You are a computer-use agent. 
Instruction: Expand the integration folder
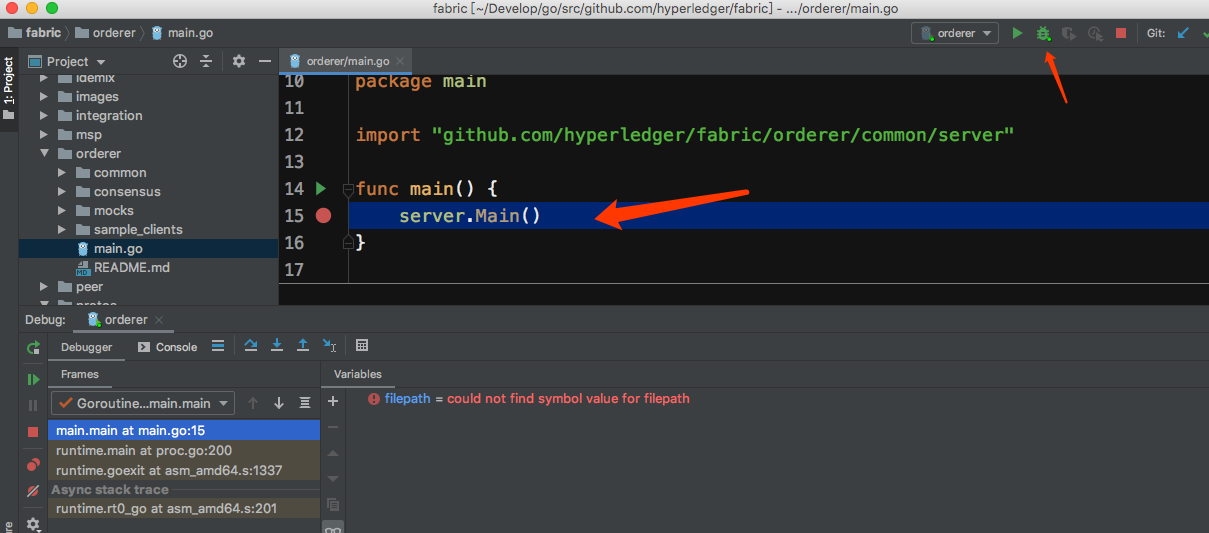[44, 116]
